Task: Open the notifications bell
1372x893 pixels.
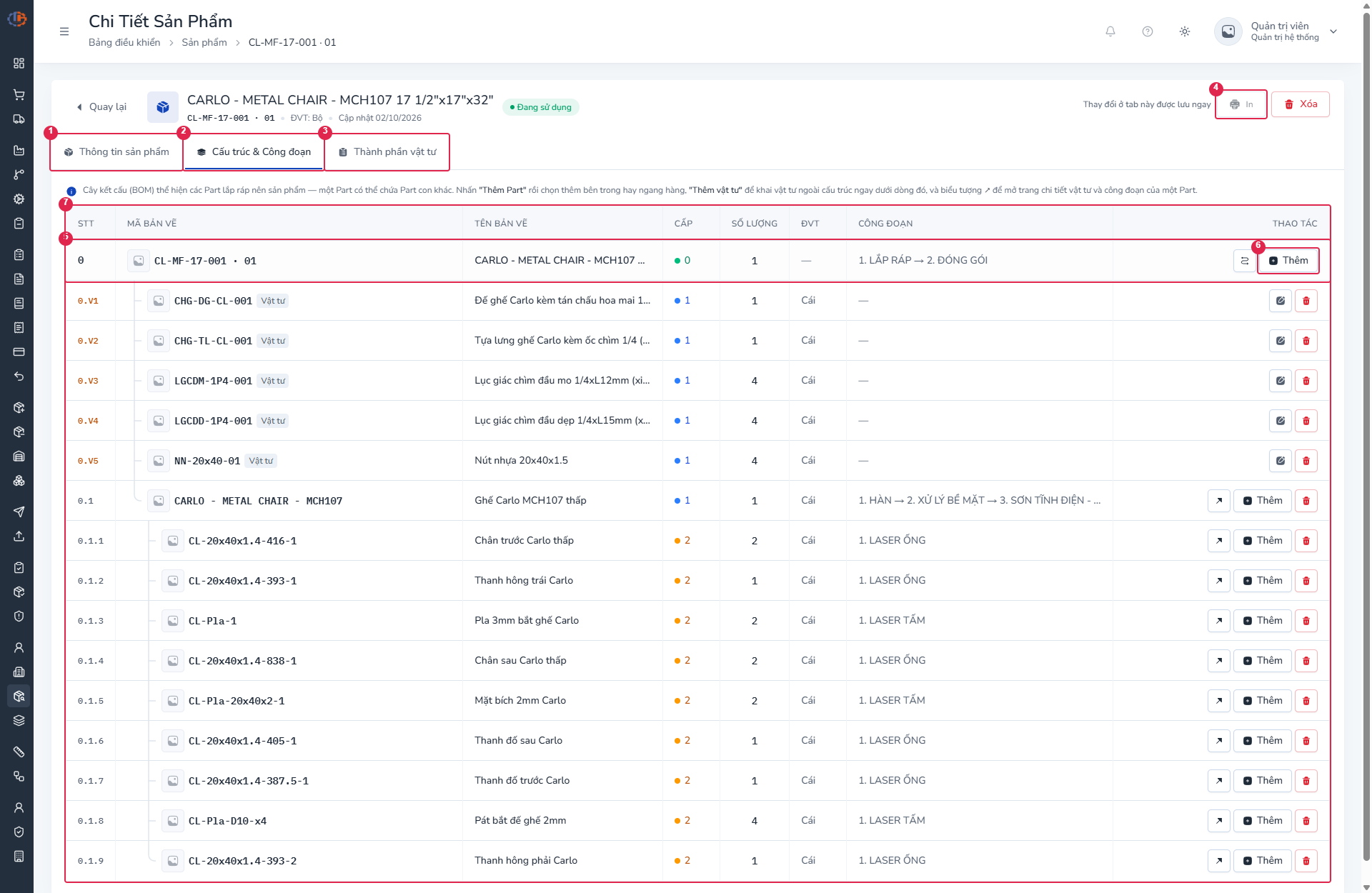Action: (x=1110, y=31)
